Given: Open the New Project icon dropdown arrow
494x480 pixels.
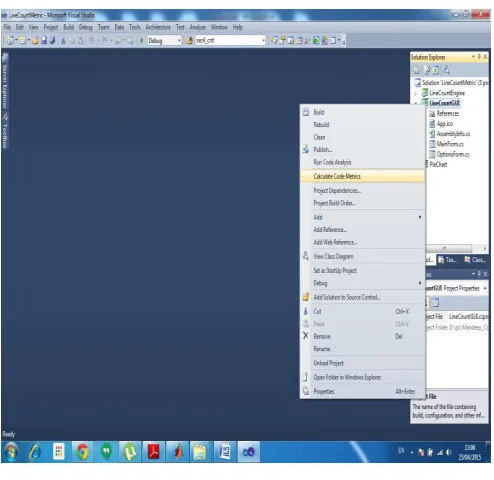Looking at the screenshot, I should pyautogui.click(x=16, y=41).
